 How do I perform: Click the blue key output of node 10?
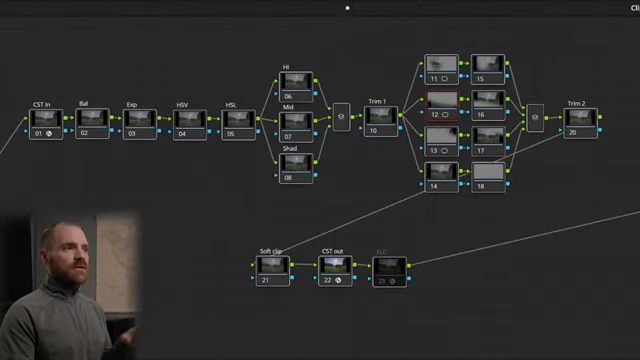[400, 128]
